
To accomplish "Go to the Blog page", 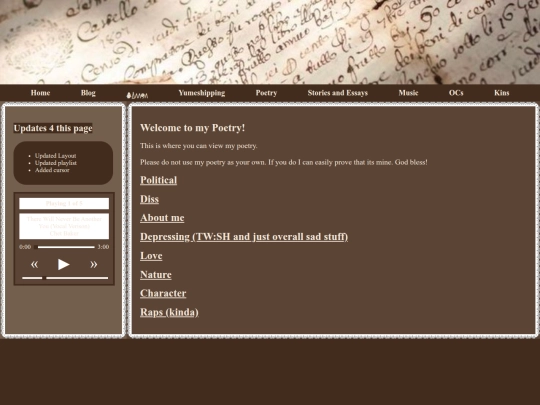I will pyautogui.click(x=88, y=93).
